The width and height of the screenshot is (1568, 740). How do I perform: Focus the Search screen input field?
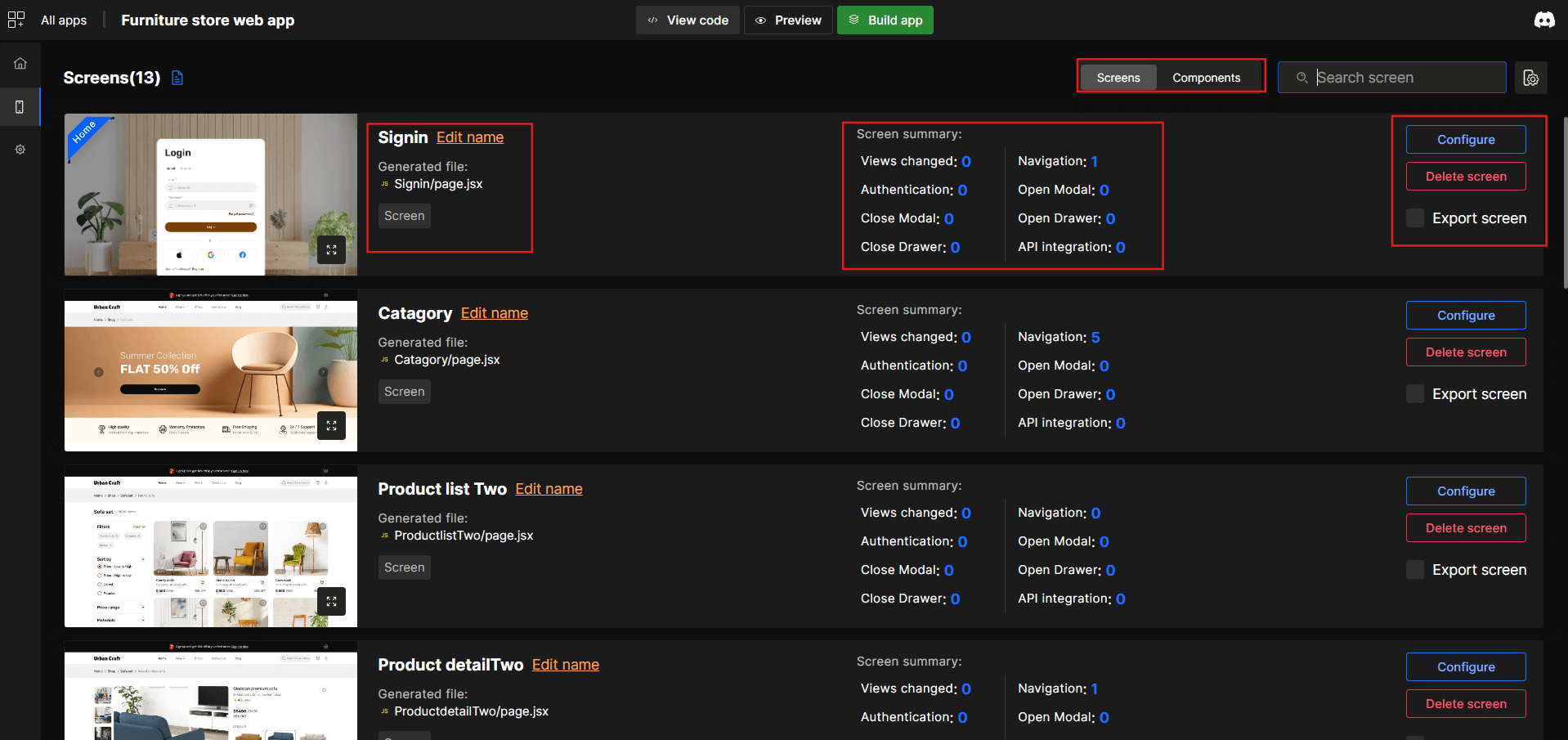click(x=1392, y=78)
